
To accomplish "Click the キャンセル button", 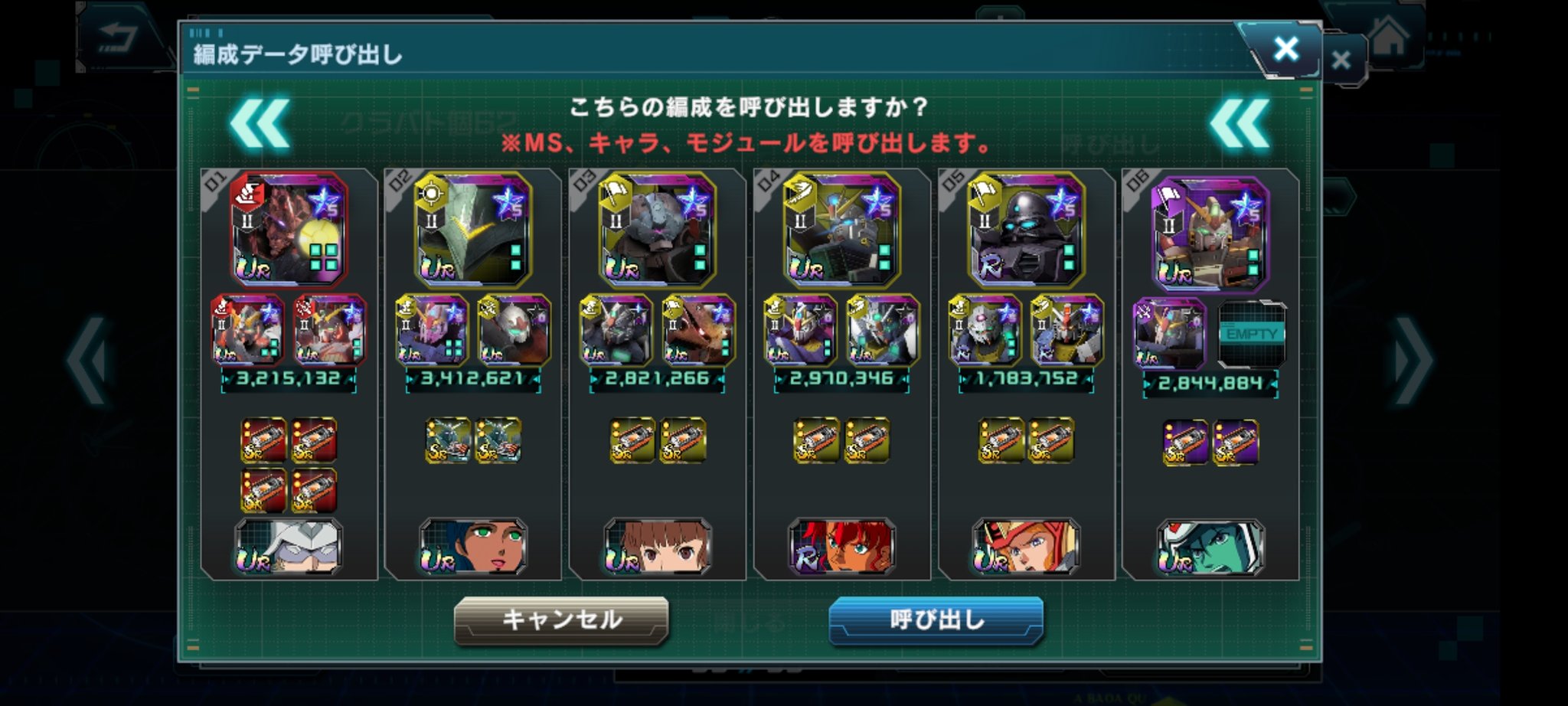I will point(561,619).
